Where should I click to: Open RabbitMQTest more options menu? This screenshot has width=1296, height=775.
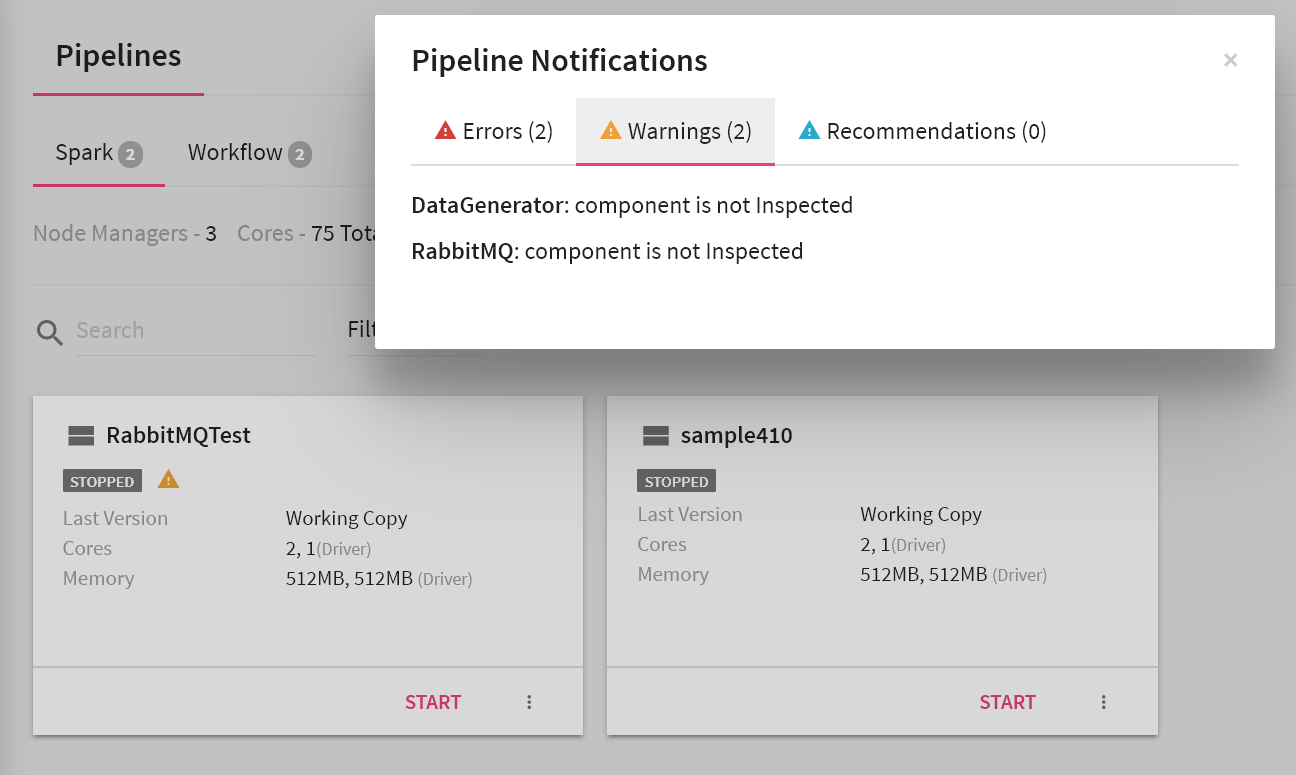coord(529,702)
